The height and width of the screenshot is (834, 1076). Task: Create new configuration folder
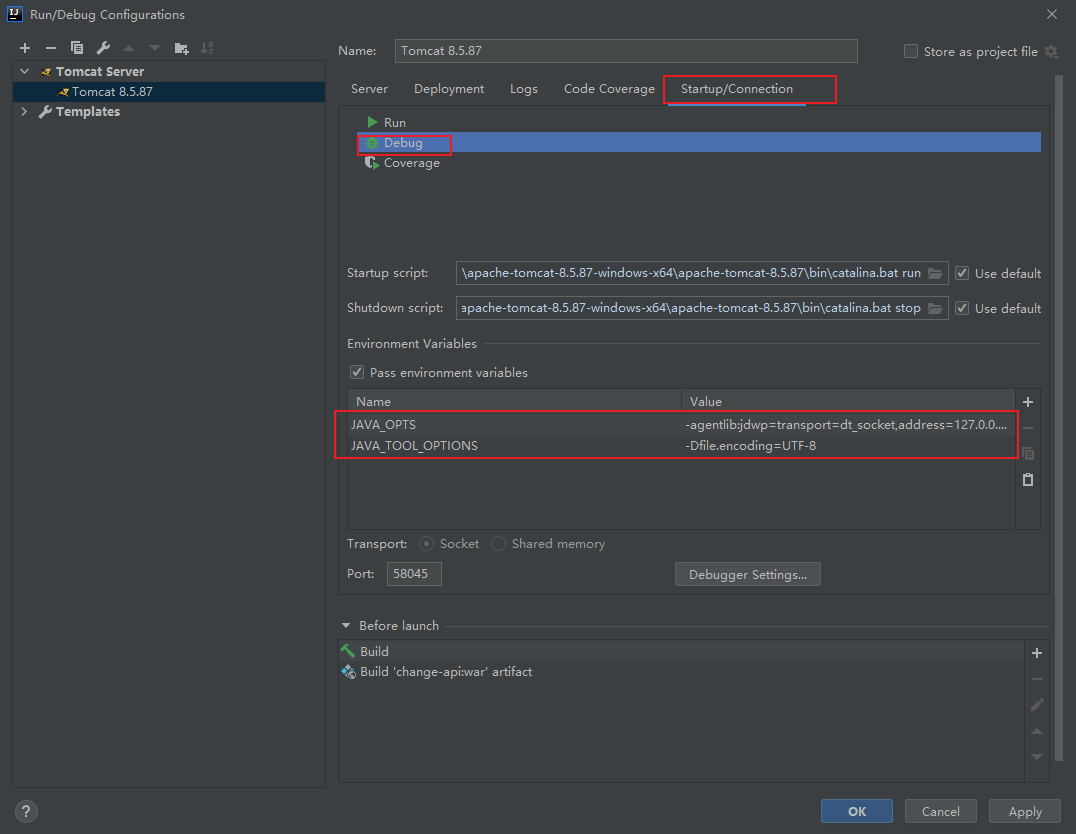[x=181, y=48]
